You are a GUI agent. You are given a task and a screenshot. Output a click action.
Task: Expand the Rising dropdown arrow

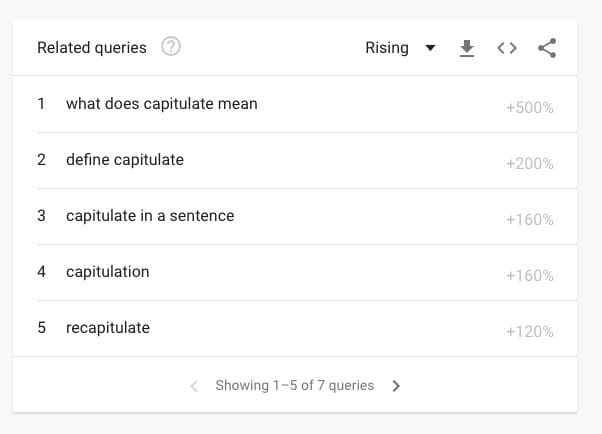[430, 48]
